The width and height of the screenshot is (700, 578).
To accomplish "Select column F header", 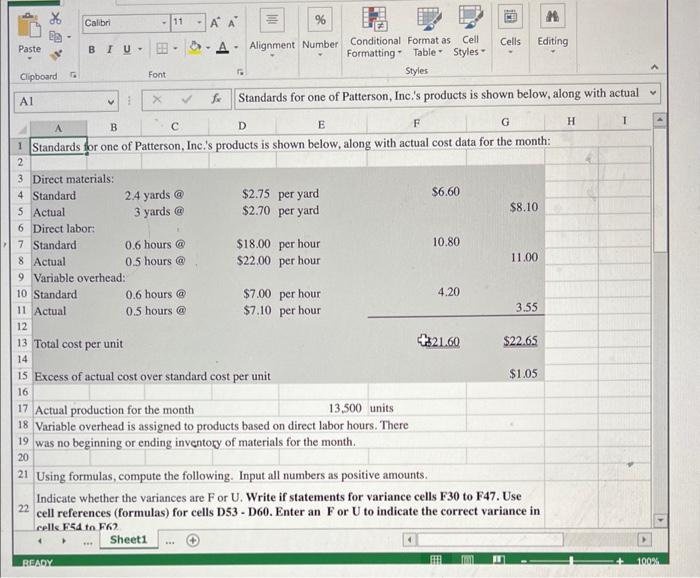I will tap(416, 124).
